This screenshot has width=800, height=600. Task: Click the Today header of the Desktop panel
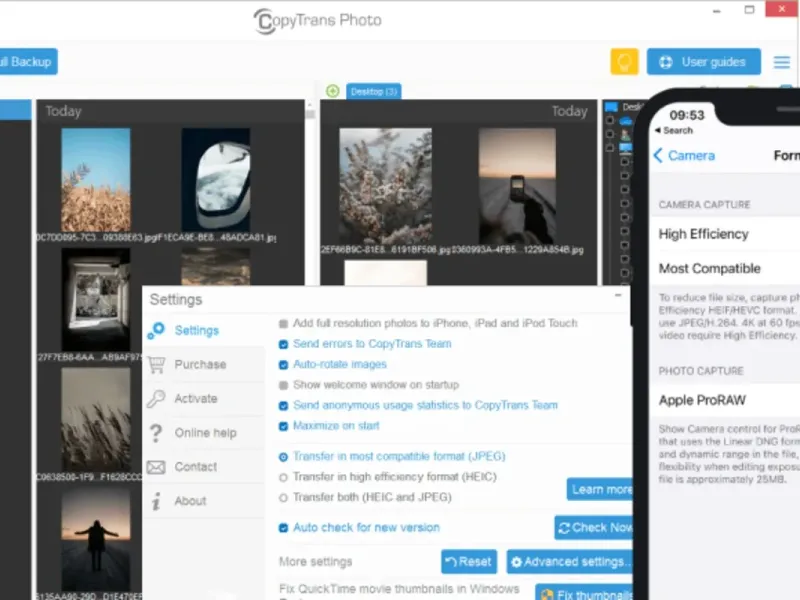[569, 111]
